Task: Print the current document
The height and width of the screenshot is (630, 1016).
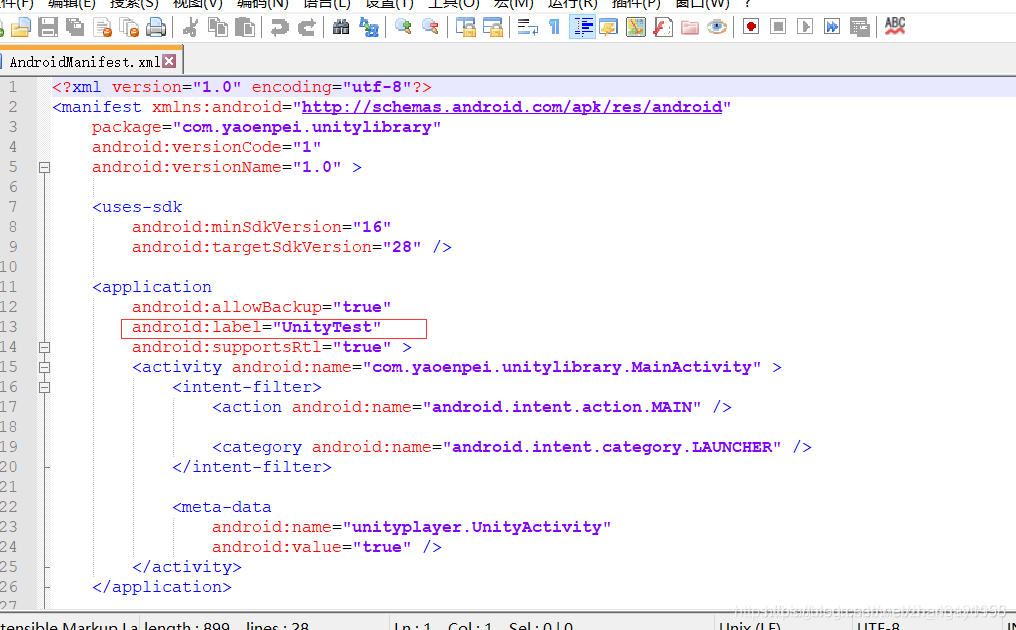Action: 156,27
